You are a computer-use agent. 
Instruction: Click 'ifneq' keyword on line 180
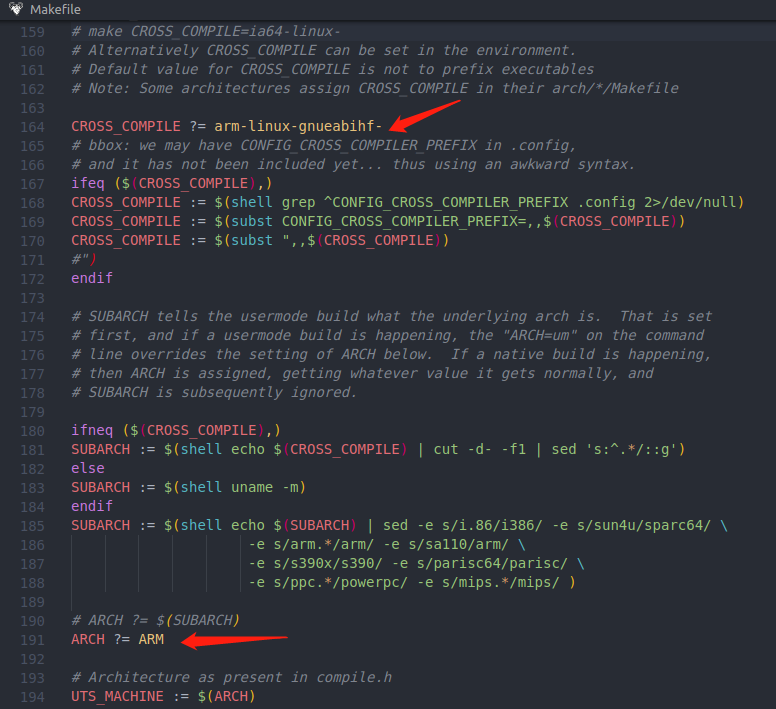coord(92,430)
